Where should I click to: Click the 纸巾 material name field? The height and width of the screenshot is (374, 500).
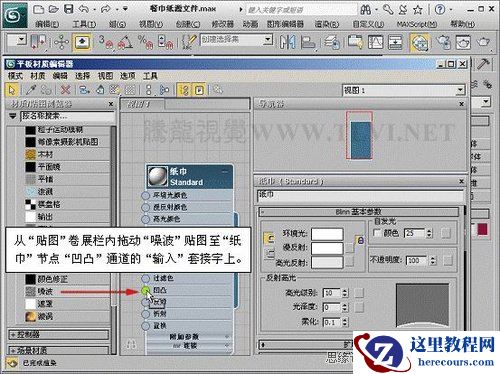(360, 195)
